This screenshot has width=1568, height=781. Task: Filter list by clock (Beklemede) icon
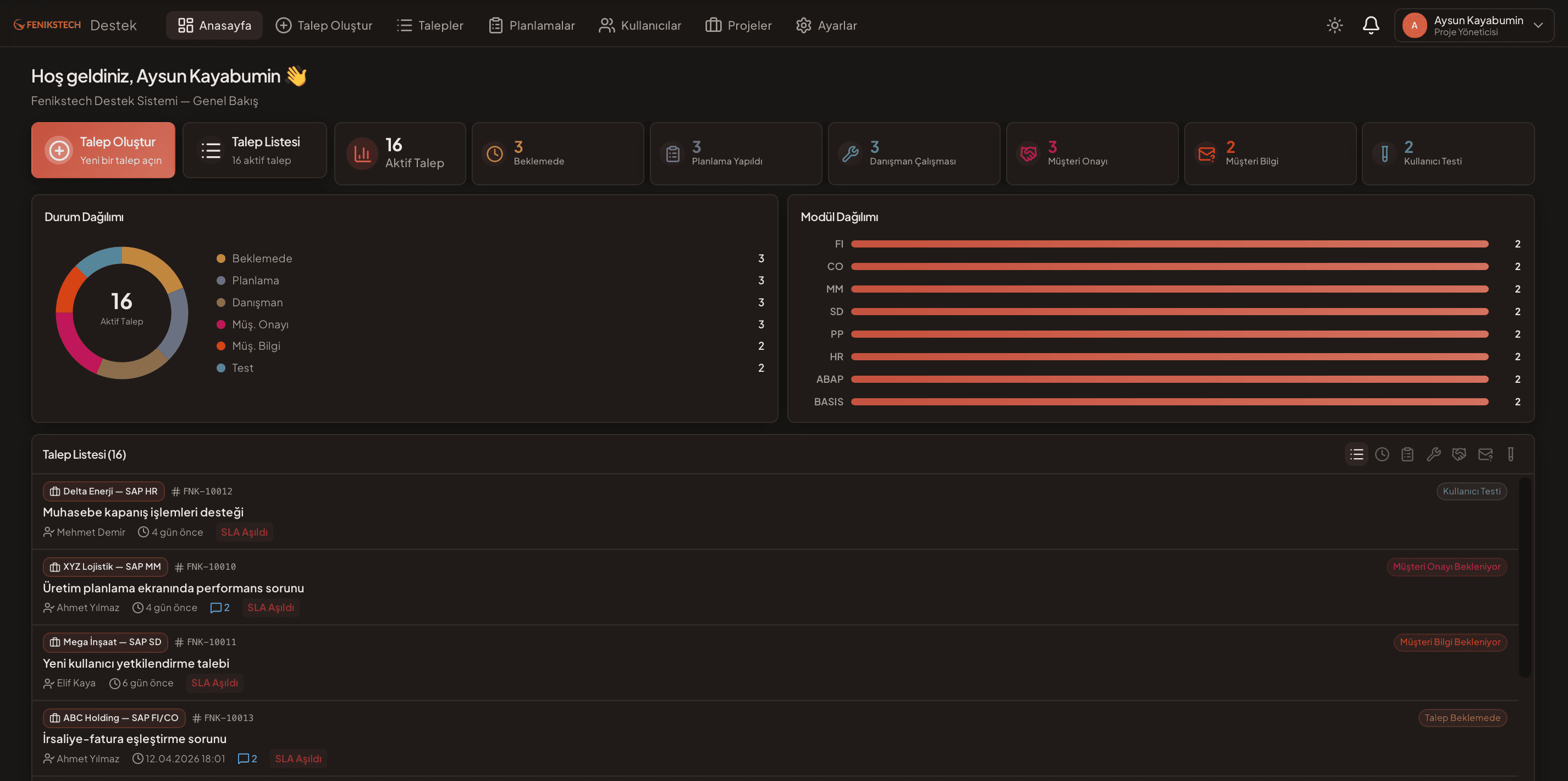(1382, 454)
